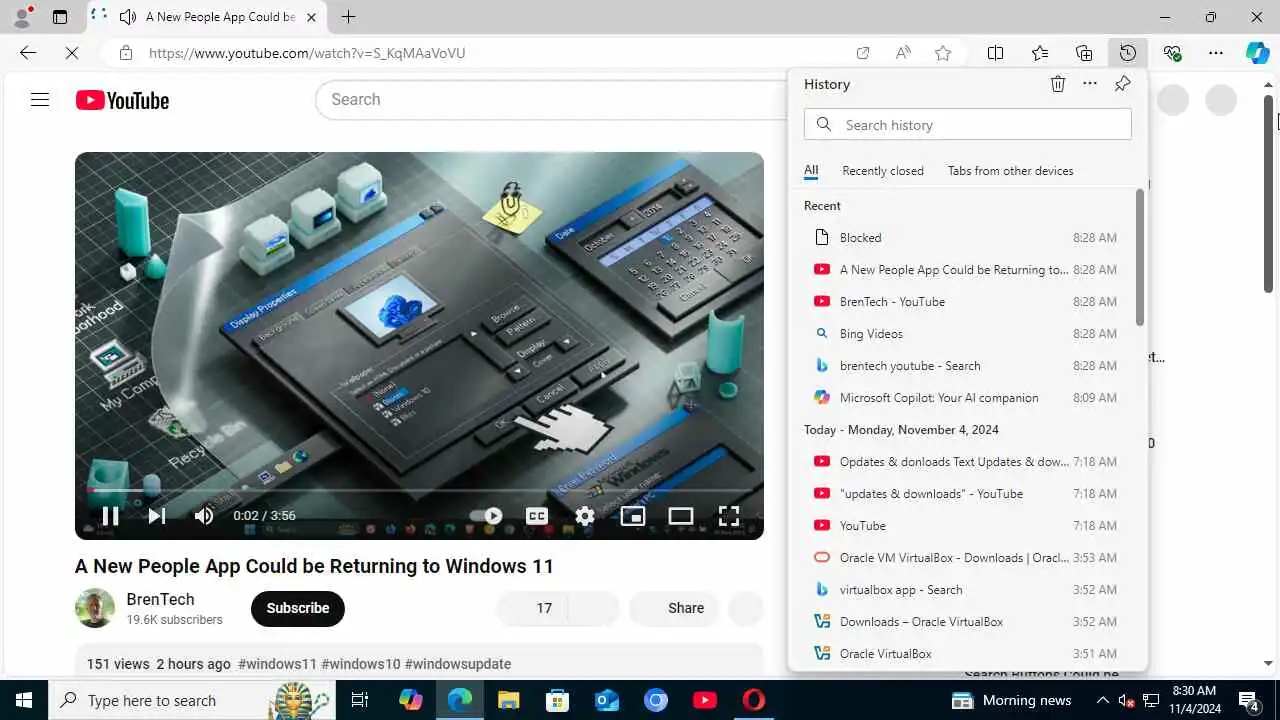Click the Search history box
The width and height of the screenshot is (1280, 720).
click(x=968, y=125)
